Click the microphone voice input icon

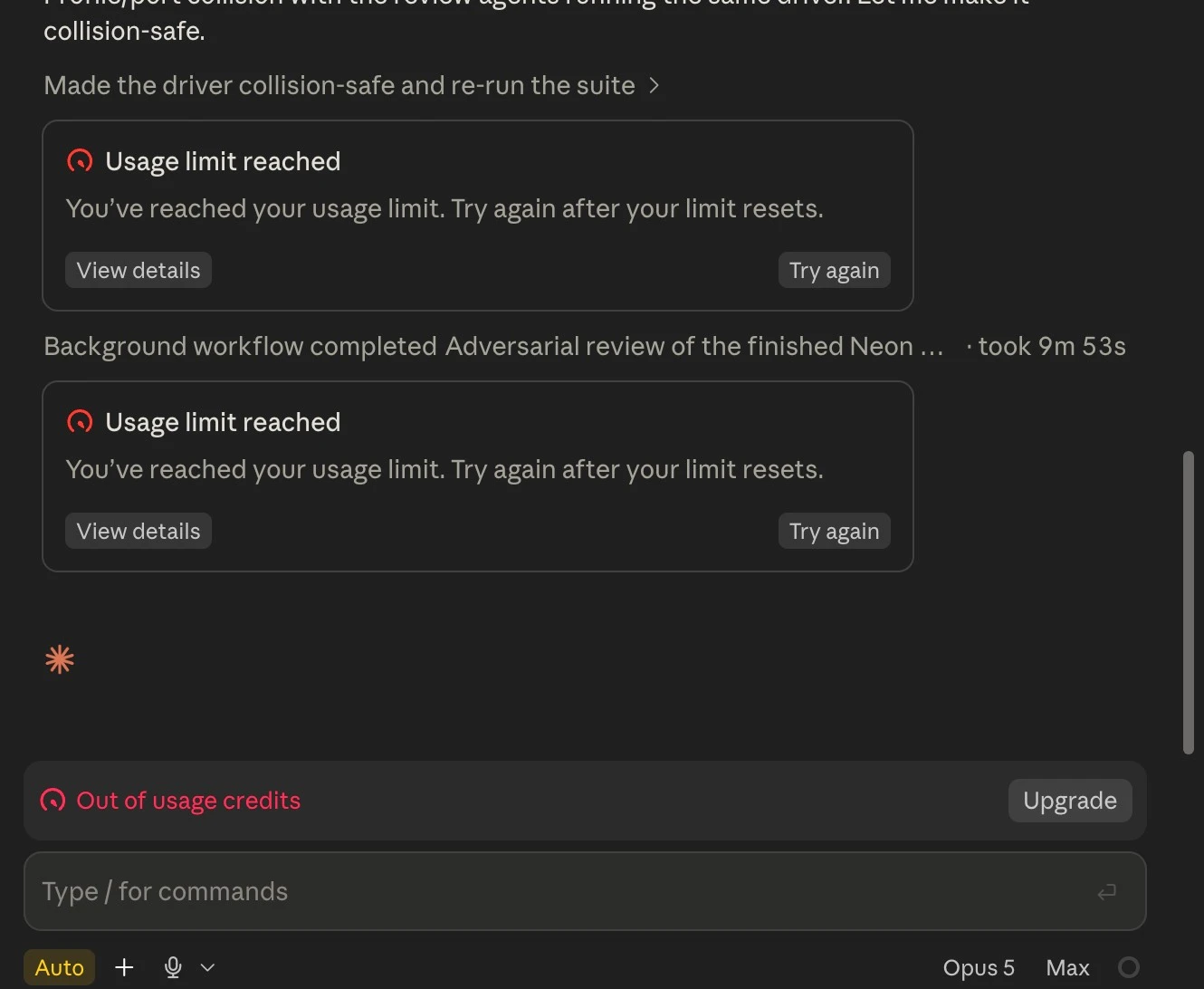point(173,967)
